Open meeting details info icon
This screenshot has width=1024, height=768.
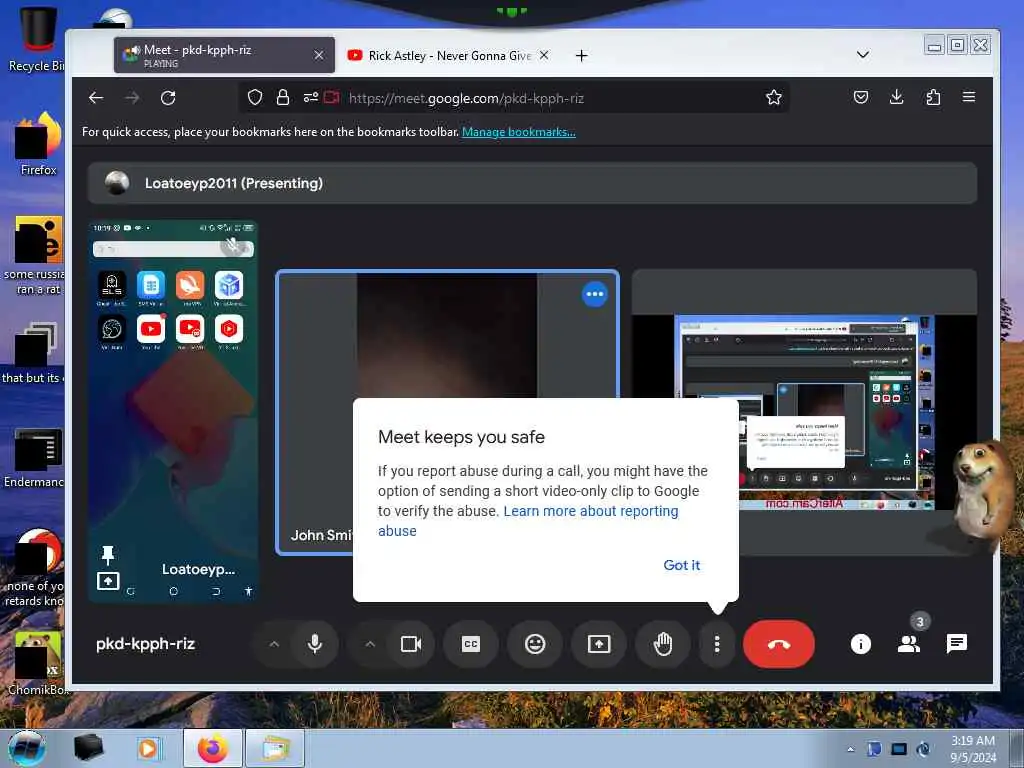tap(861, 644)
